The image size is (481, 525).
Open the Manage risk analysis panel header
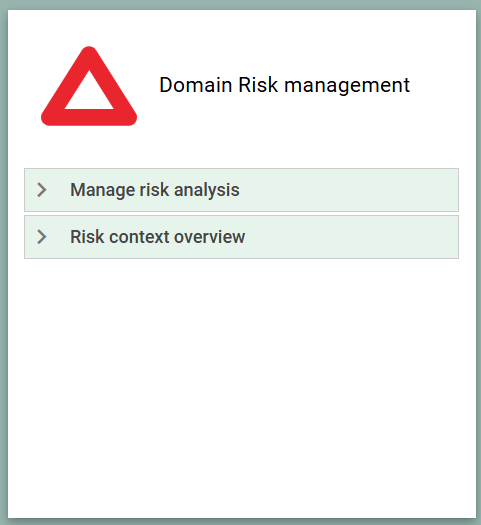tap(241, 190)
